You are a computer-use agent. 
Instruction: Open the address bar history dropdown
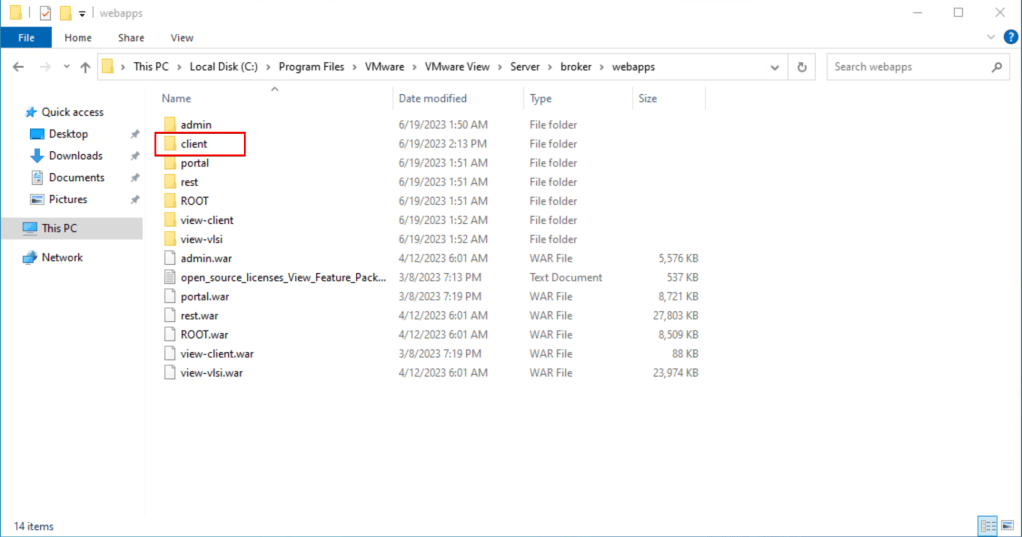click(775, 67)
